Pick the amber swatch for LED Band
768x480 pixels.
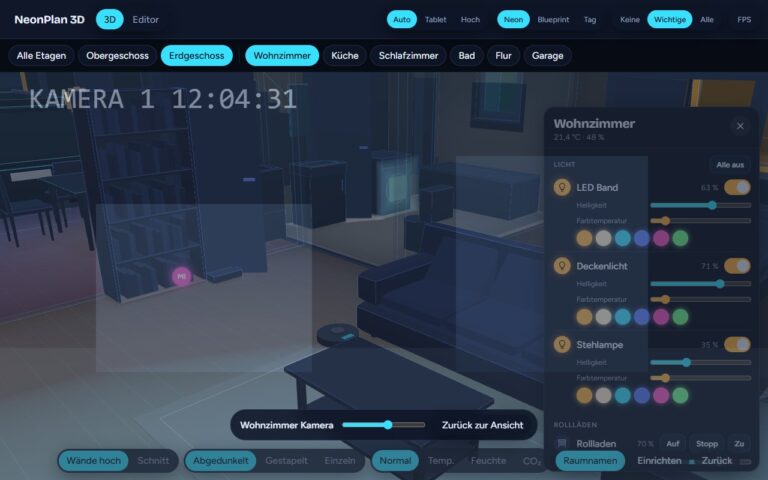[x=584, y=238]
